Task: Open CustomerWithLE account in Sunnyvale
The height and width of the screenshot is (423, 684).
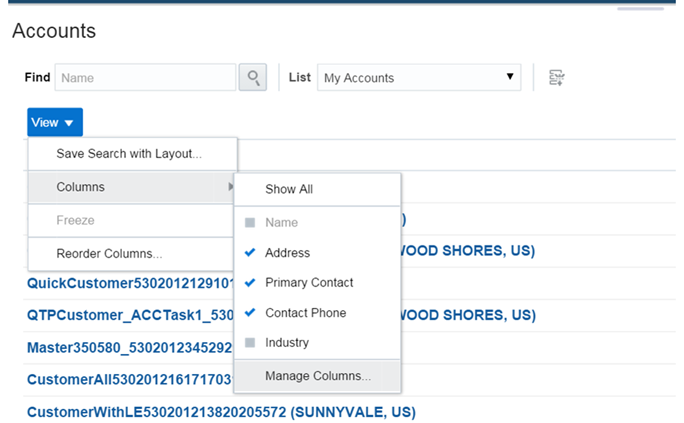Action: tap(220, 412)
